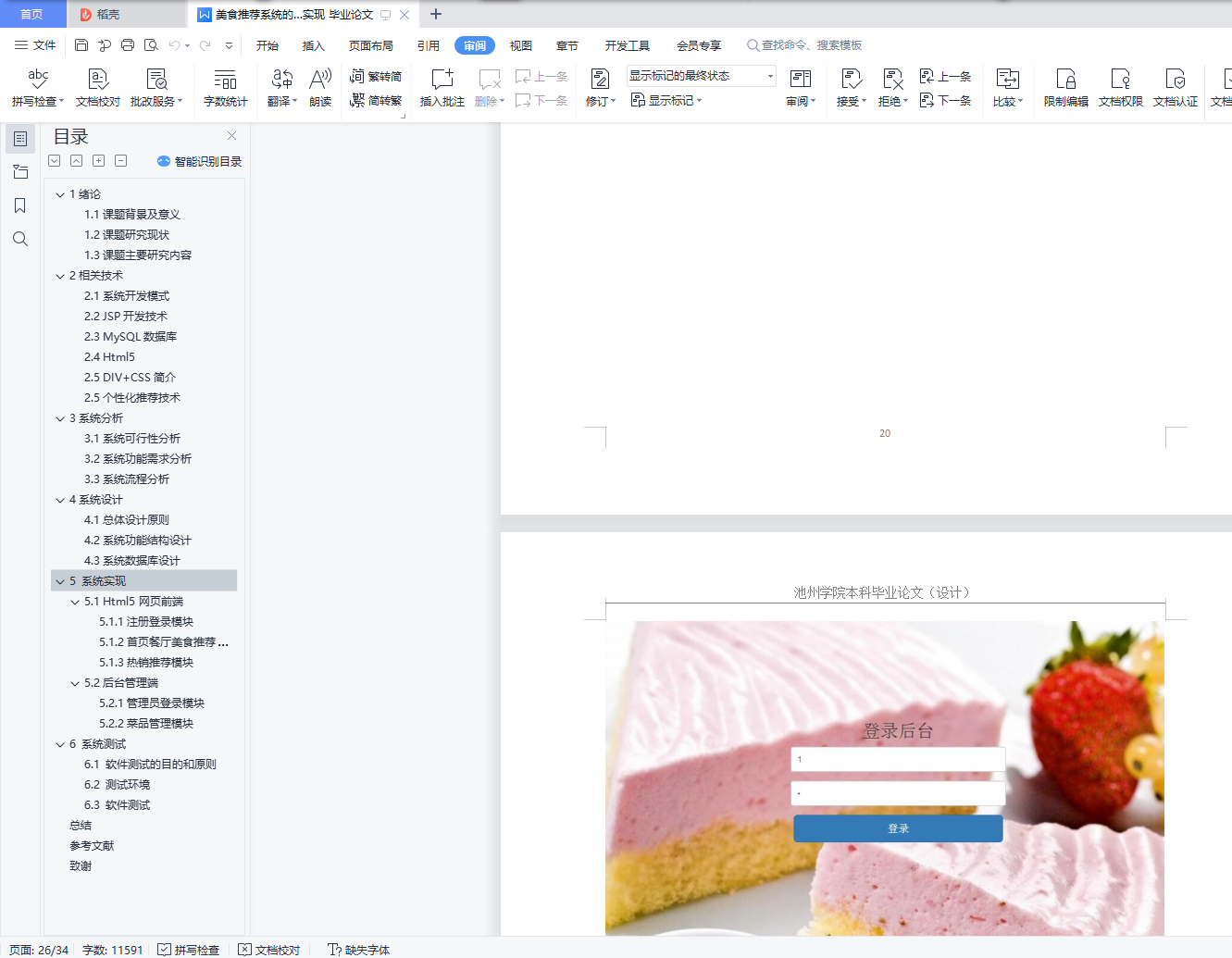Jump to 1.1 课题背景及意义 heading
Screen dimensions: 1232x958
point(132,215)
